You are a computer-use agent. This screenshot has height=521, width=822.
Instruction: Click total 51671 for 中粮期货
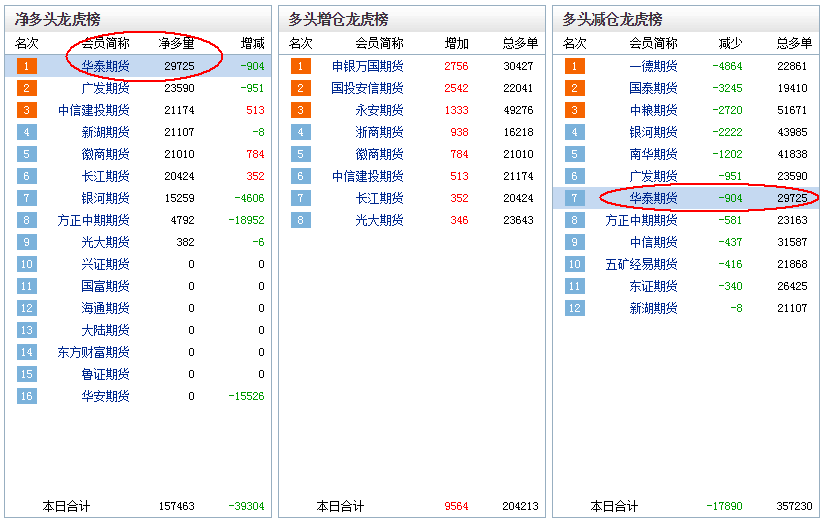792,110
